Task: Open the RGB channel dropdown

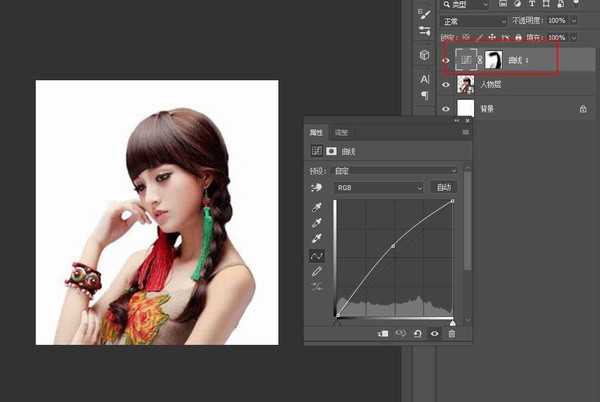Action: (x=379, y=187)
